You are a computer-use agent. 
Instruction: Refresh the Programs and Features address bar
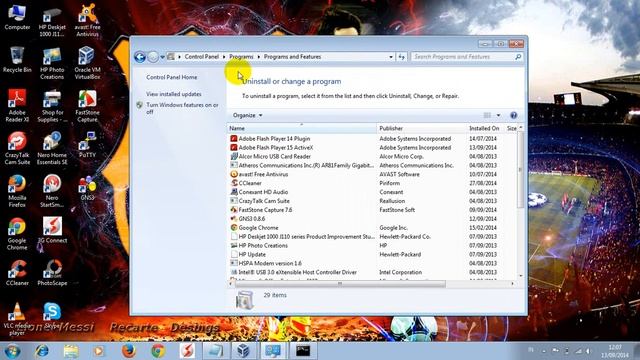pyautogui.click(x=401, y=57)
